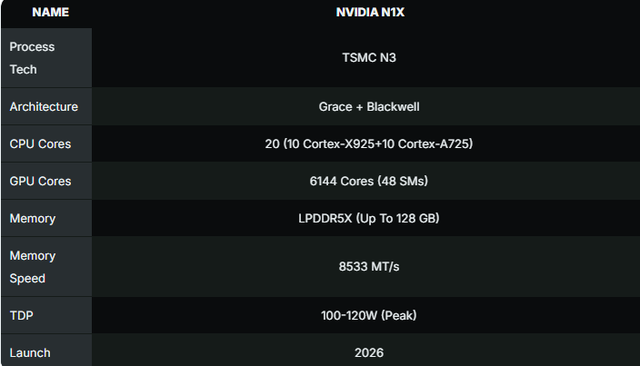Image resolution: width=640 pixels, height=366 pixels.
Task: Select the CPU Cores row label
Action: click(40, 144)
